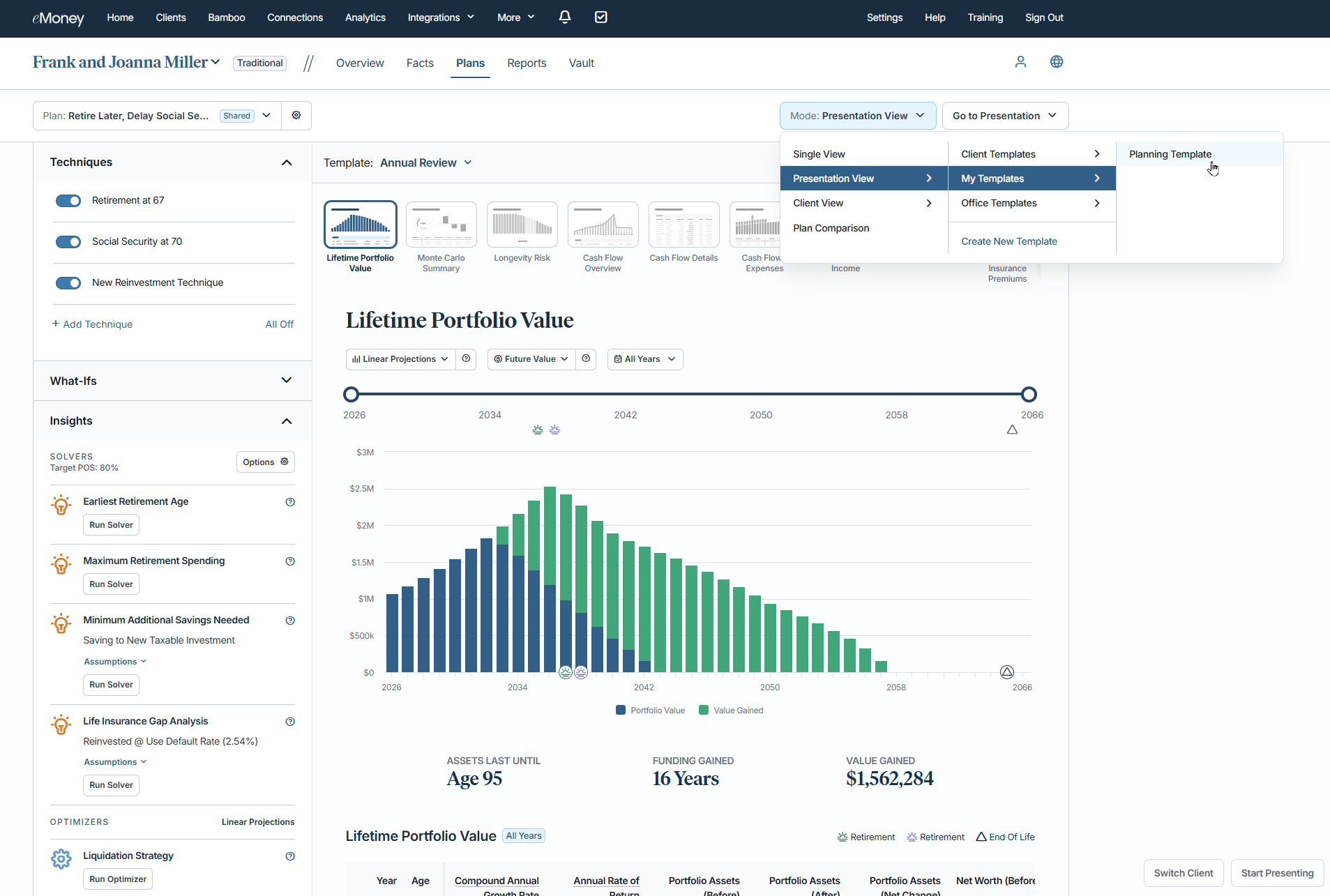Open the Liquidation Strategy optimizer gear icon
The width and height of the screenshot is (1330, 896).
coord(61,858)
